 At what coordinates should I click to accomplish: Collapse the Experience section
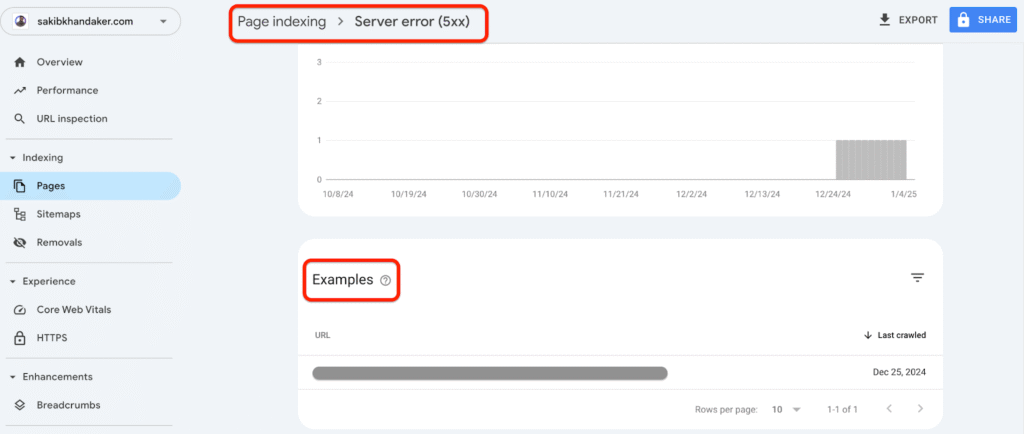point(13,282)
